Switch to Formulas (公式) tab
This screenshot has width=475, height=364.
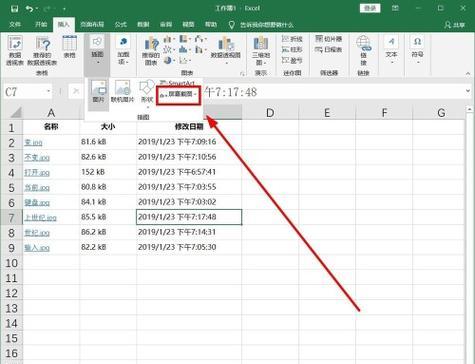120,25
